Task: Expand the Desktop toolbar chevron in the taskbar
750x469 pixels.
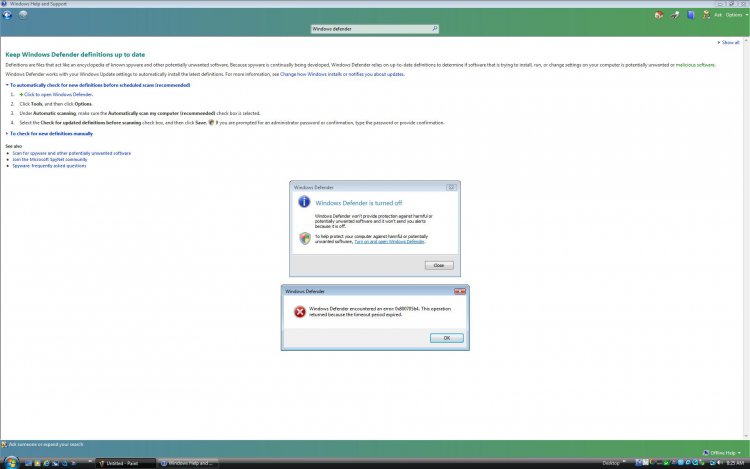Action: click(x=624, y=462)
